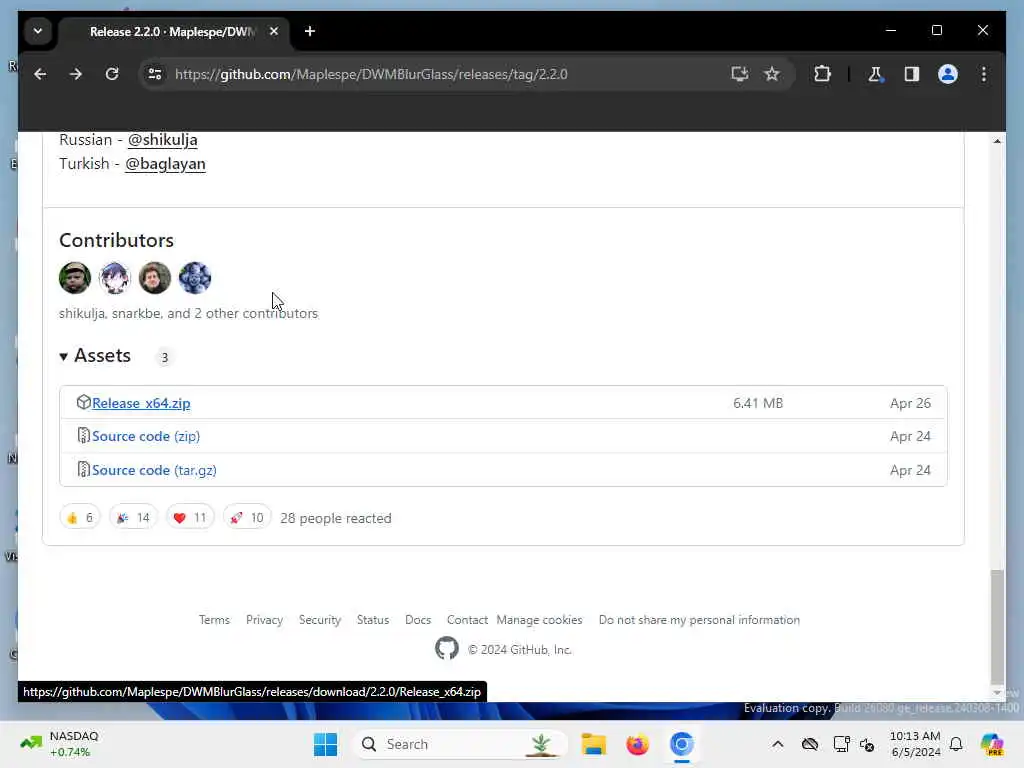1024x768 pixels.
Task: Open @baglayan profile link
Action: click(165, 164)
